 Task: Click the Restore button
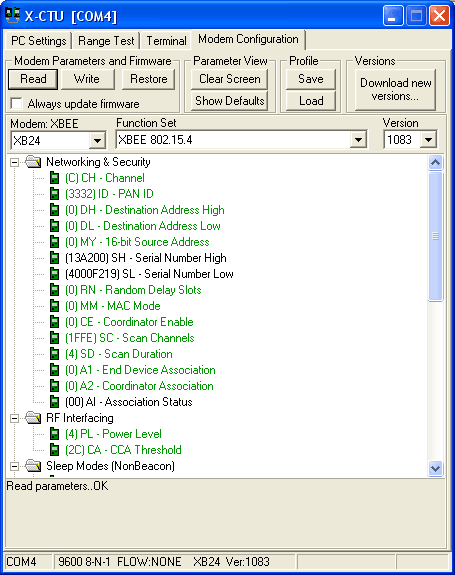148,79
